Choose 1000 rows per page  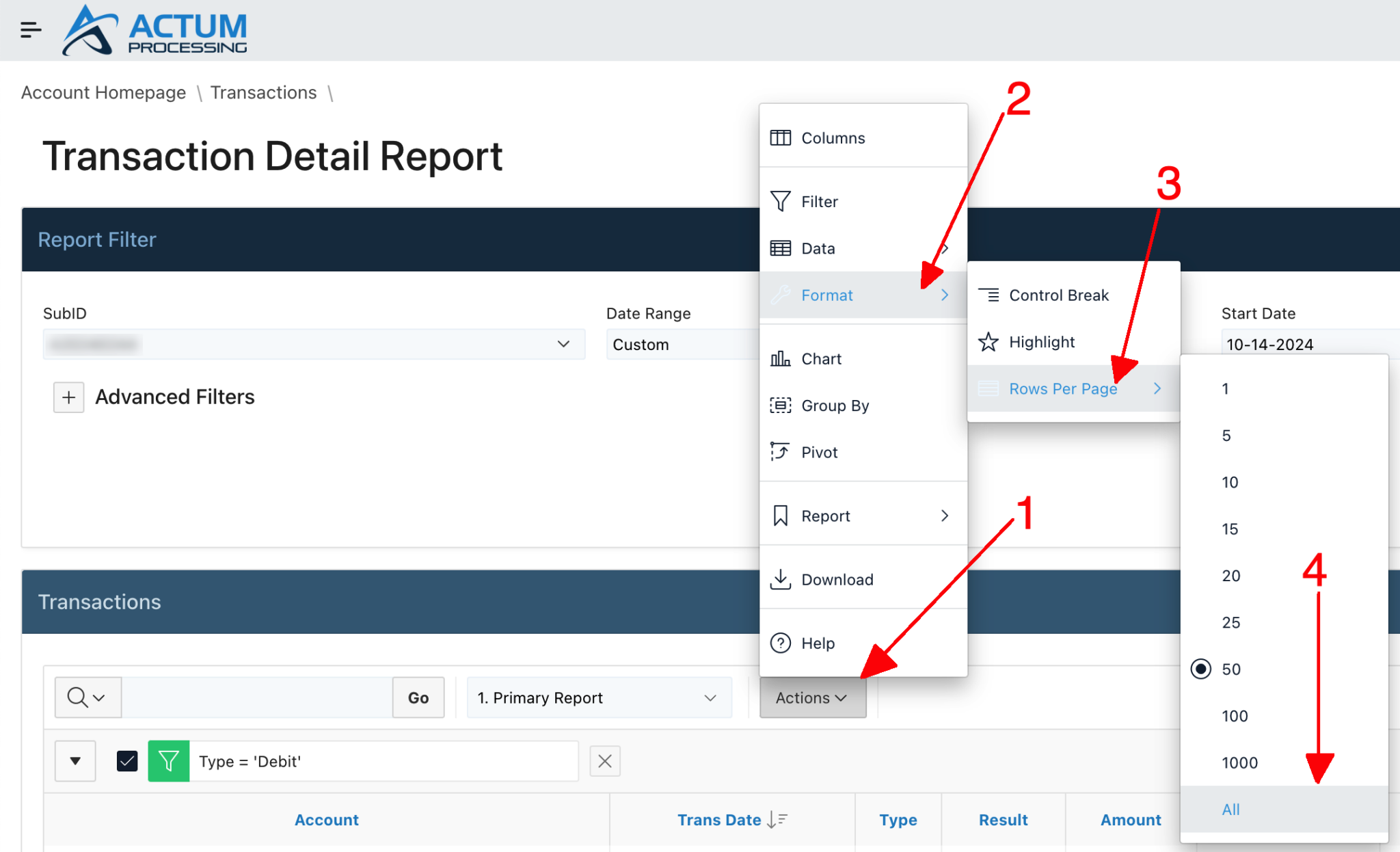point(1239,762)
